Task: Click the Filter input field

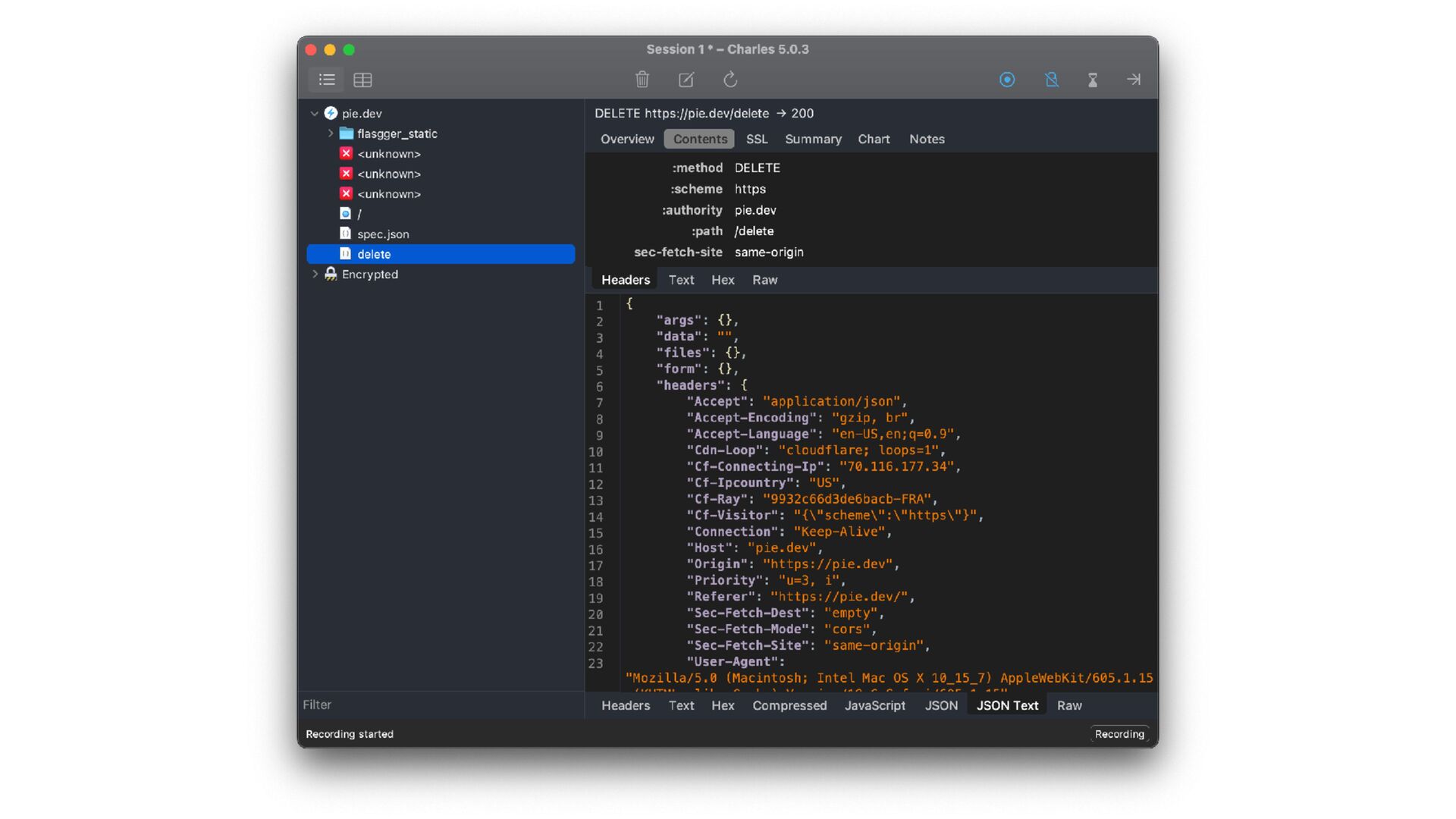Action: (x=440, y=704)
